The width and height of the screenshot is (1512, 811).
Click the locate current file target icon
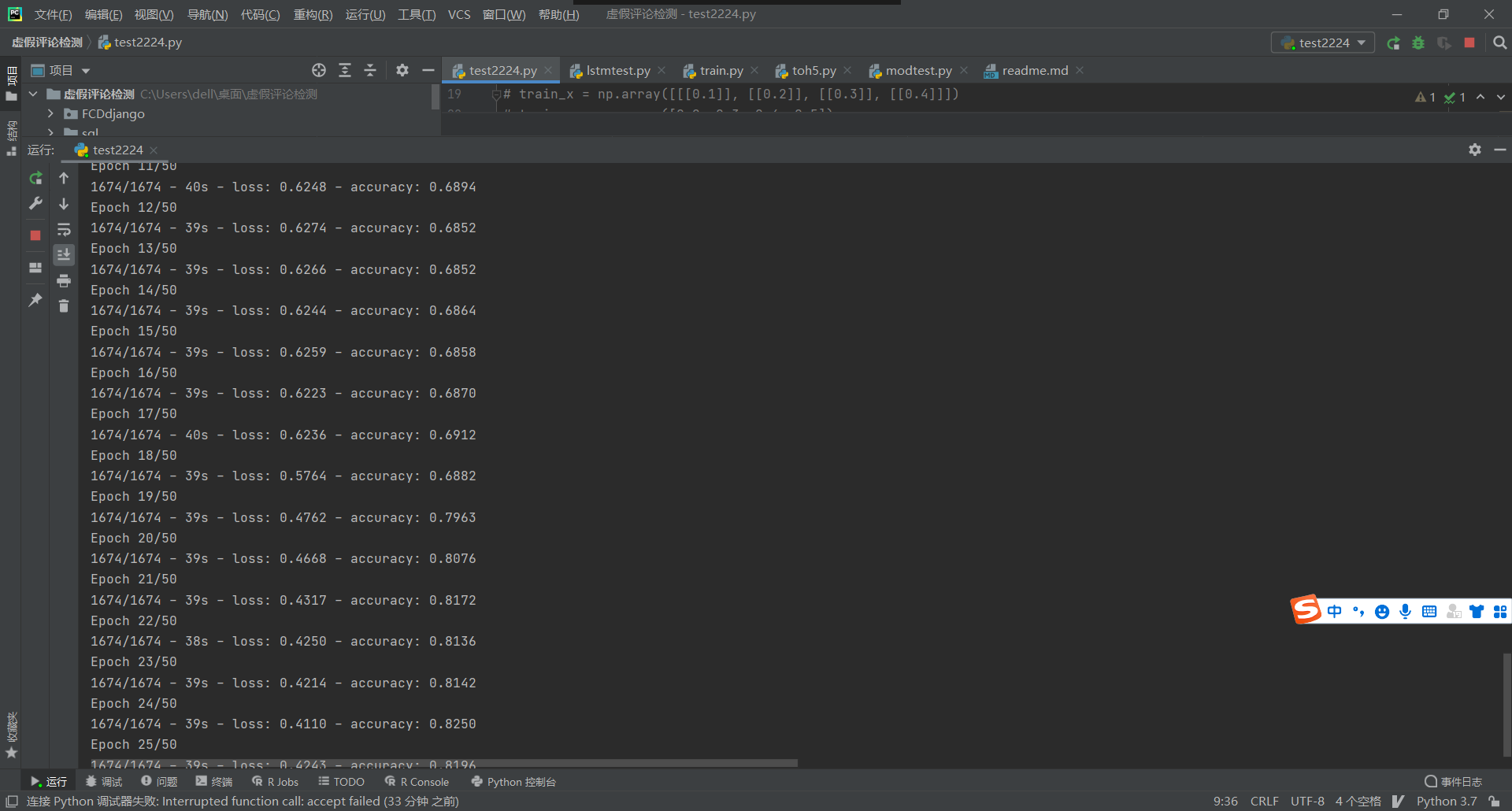[319, 70]
